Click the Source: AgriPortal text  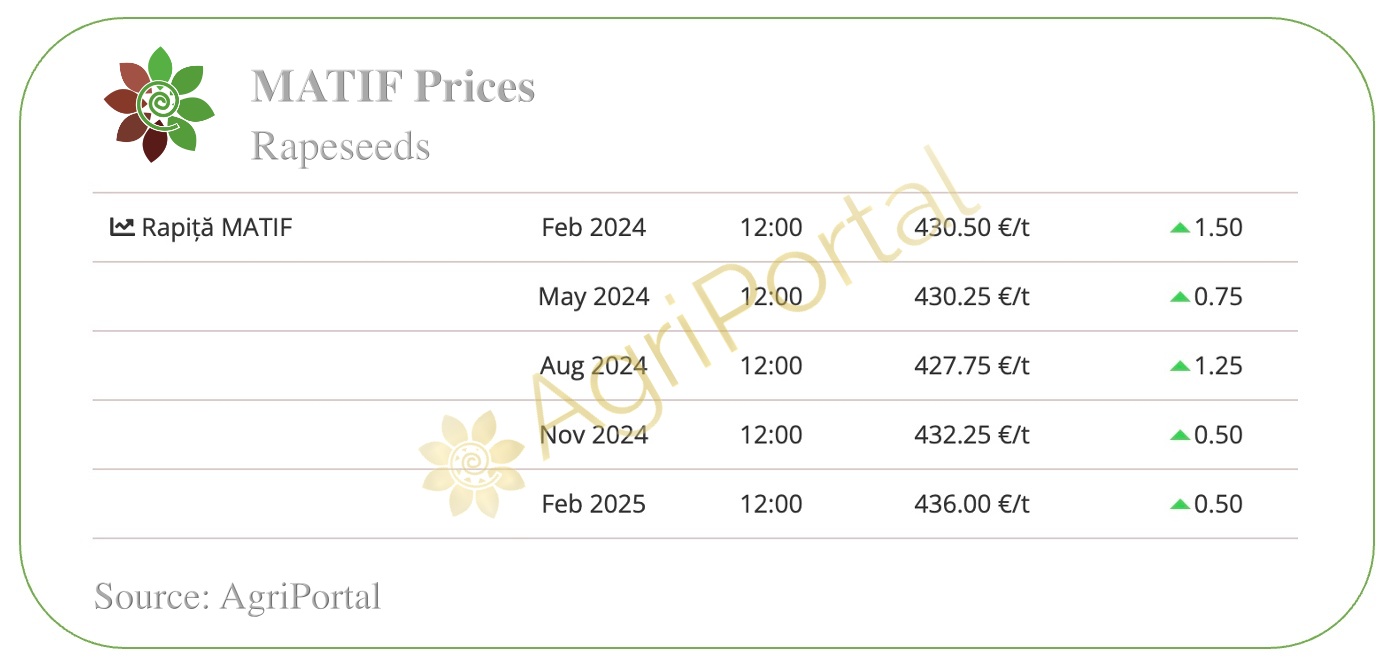point(238,596)
